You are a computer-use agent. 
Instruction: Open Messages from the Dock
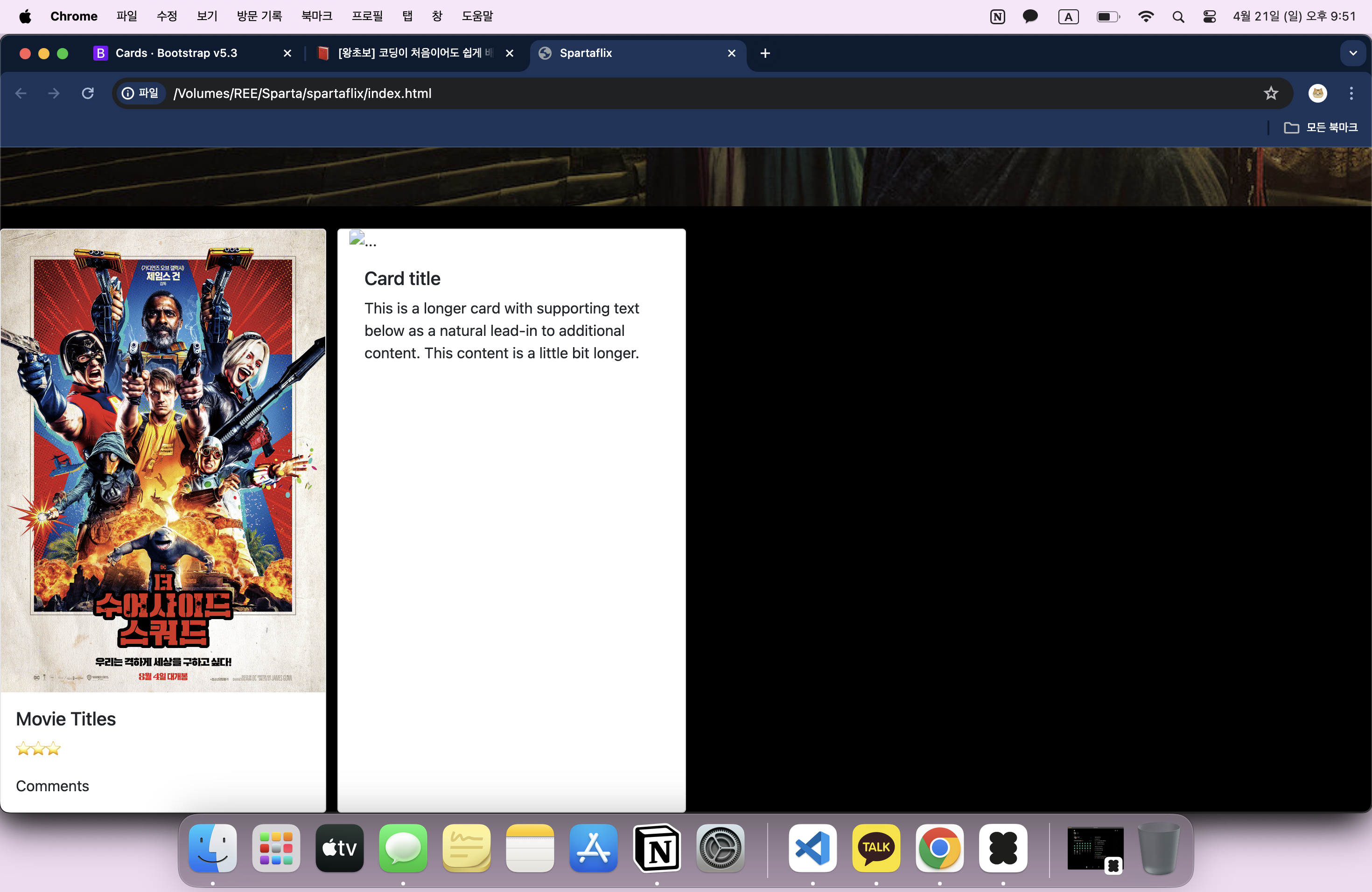click(403, 848)
